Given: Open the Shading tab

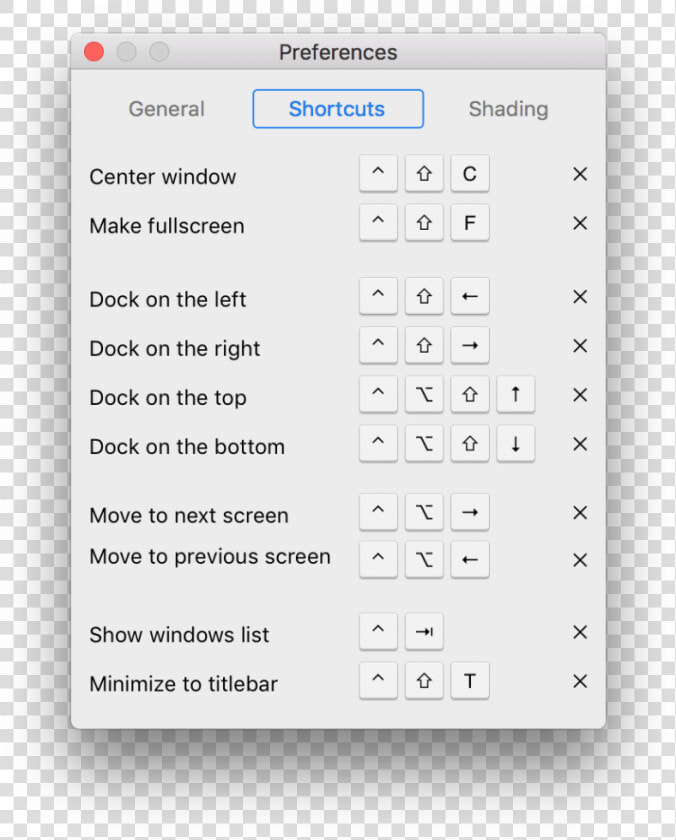Looking at the screenshot, I should 508,109.
